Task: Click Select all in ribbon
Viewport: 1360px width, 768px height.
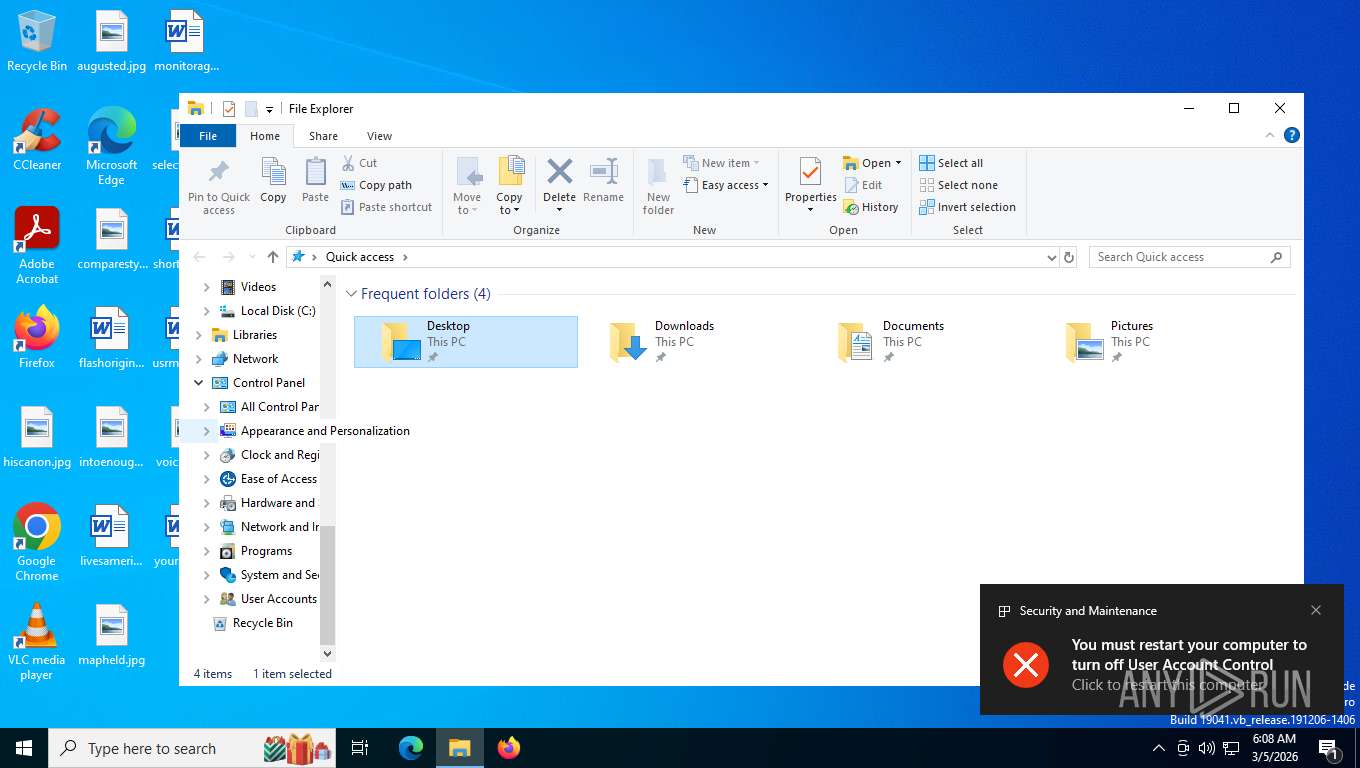Action: [x=951, y=163]
